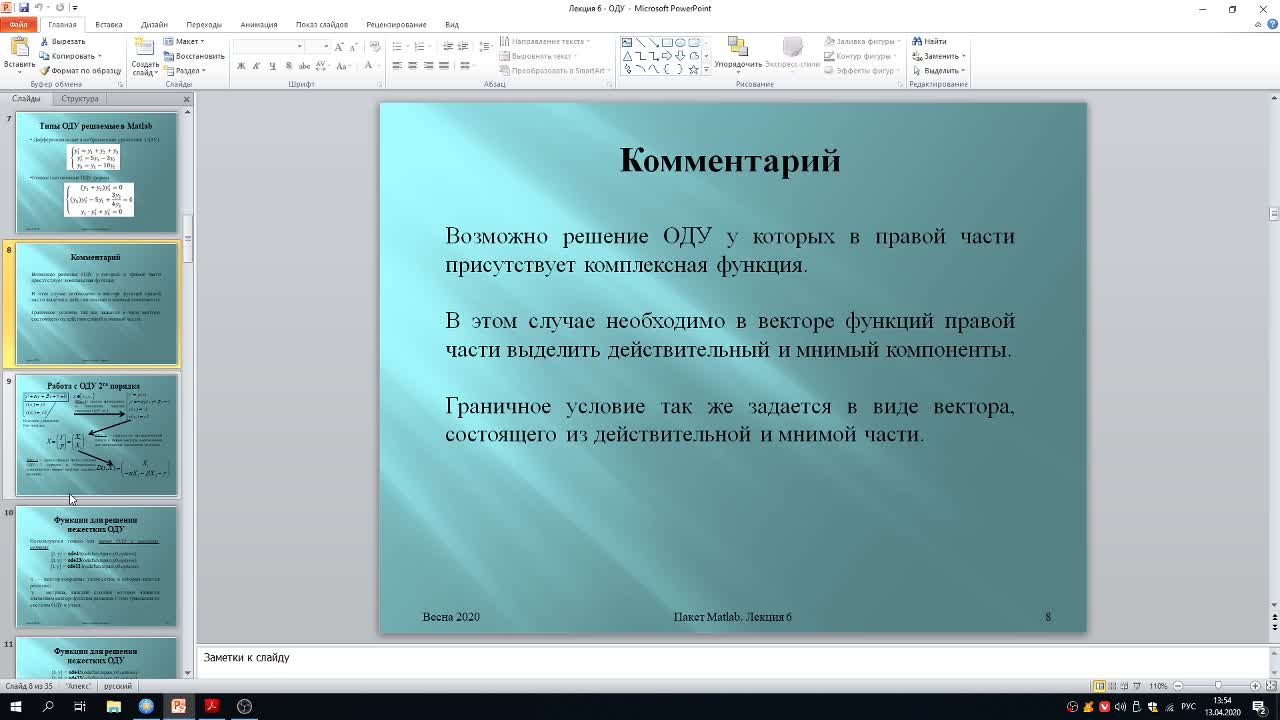1280x720 pixels.
Task: Switch to the Design (Дизайн) tab
Action: coord(154,24)
